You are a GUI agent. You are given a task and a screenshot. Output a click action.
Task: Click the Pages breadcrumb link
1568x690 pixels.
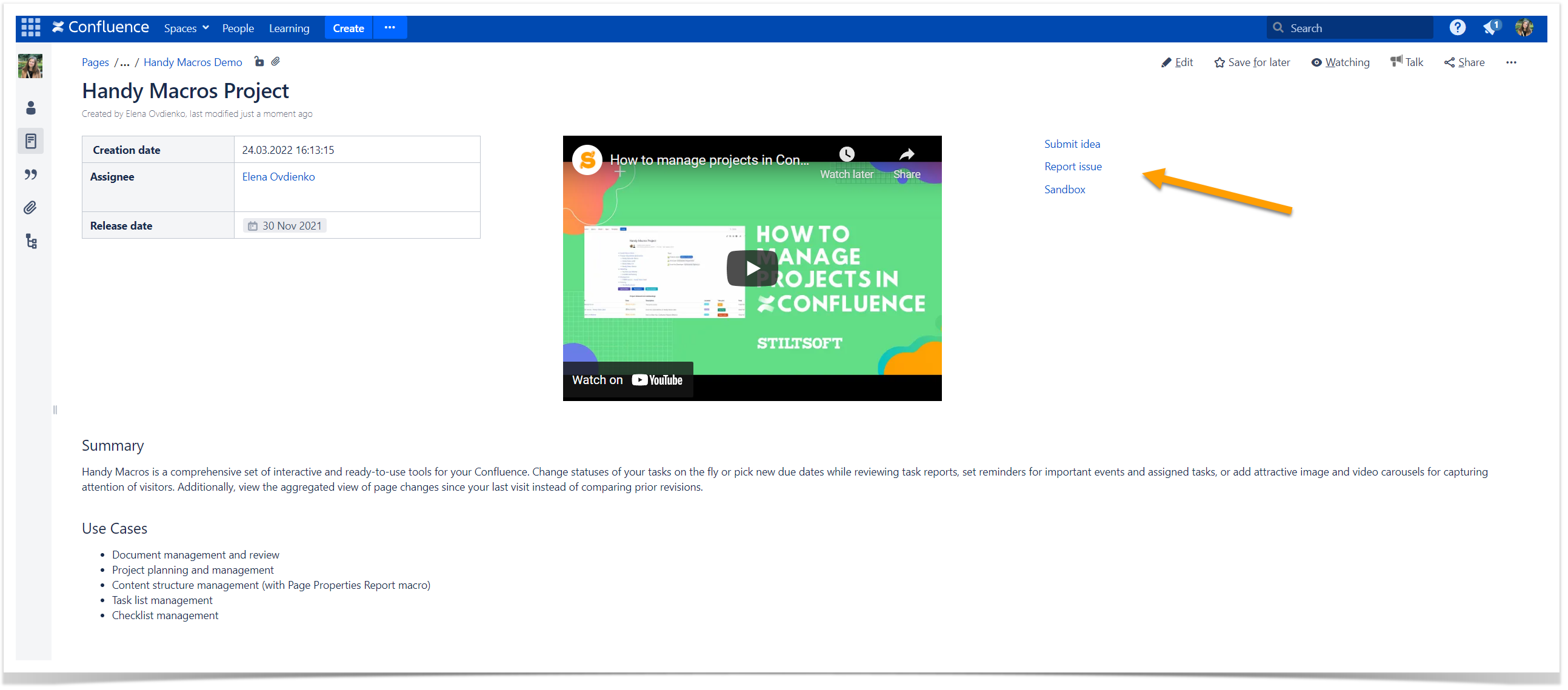click(96, 62)
